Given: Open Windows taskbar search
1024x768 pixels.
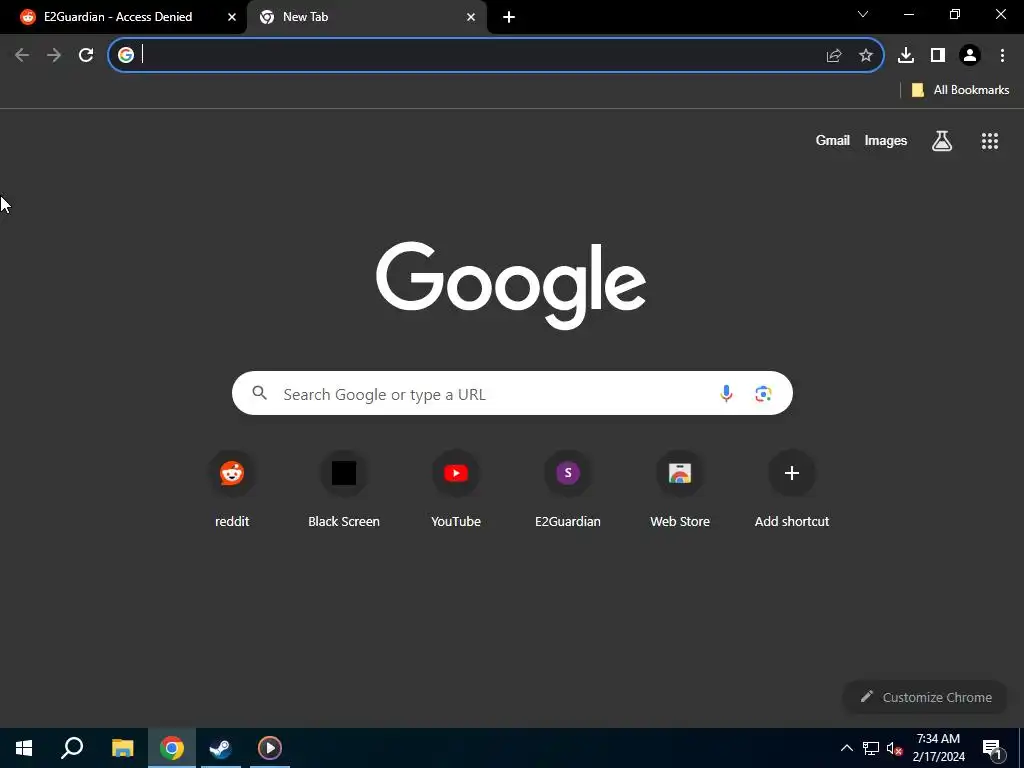Looking at the screenshot, I should pyautogui.click(x=72, y=748).
